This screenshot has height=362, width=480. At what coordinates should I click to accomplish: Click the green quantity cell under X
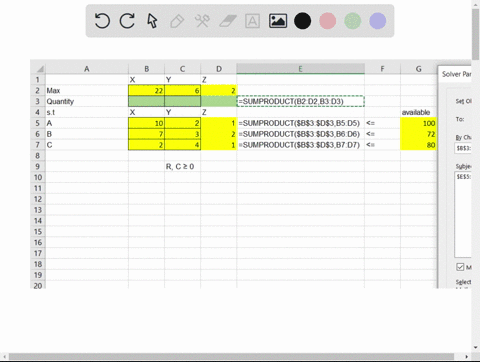(146, 101)
